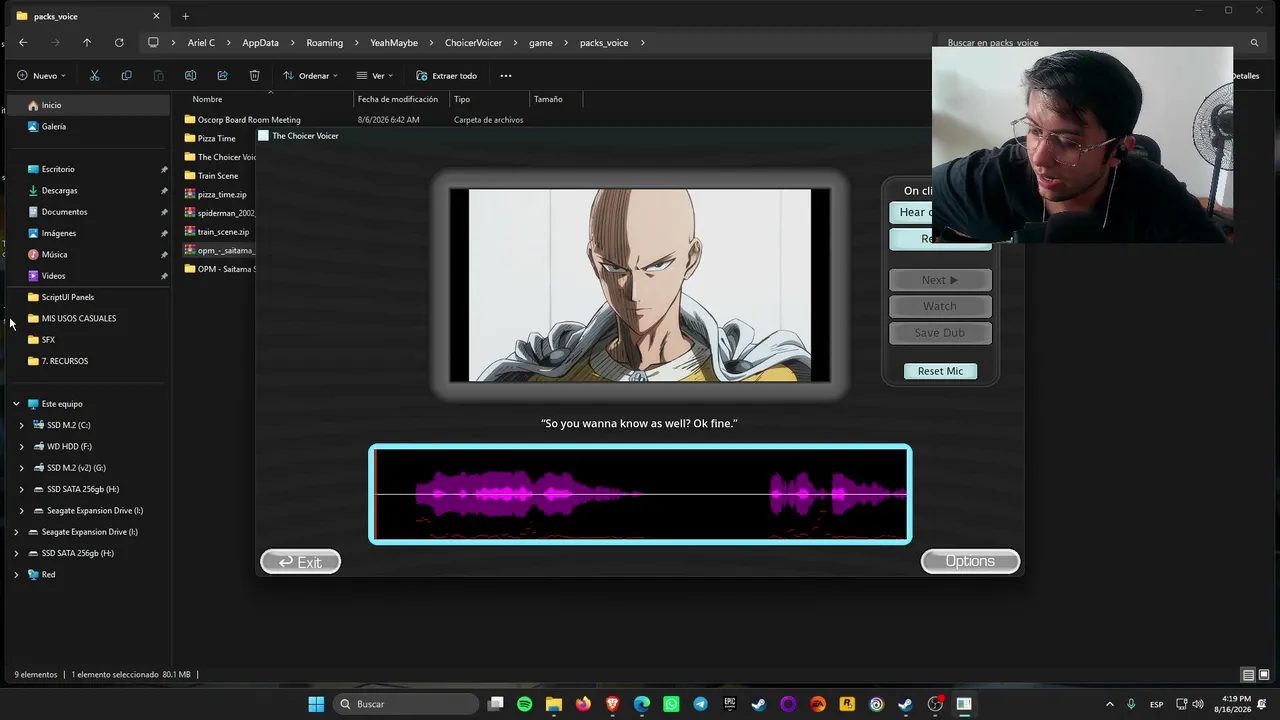Expand the SSD M.2 (C:) drive node

point(22,425)
